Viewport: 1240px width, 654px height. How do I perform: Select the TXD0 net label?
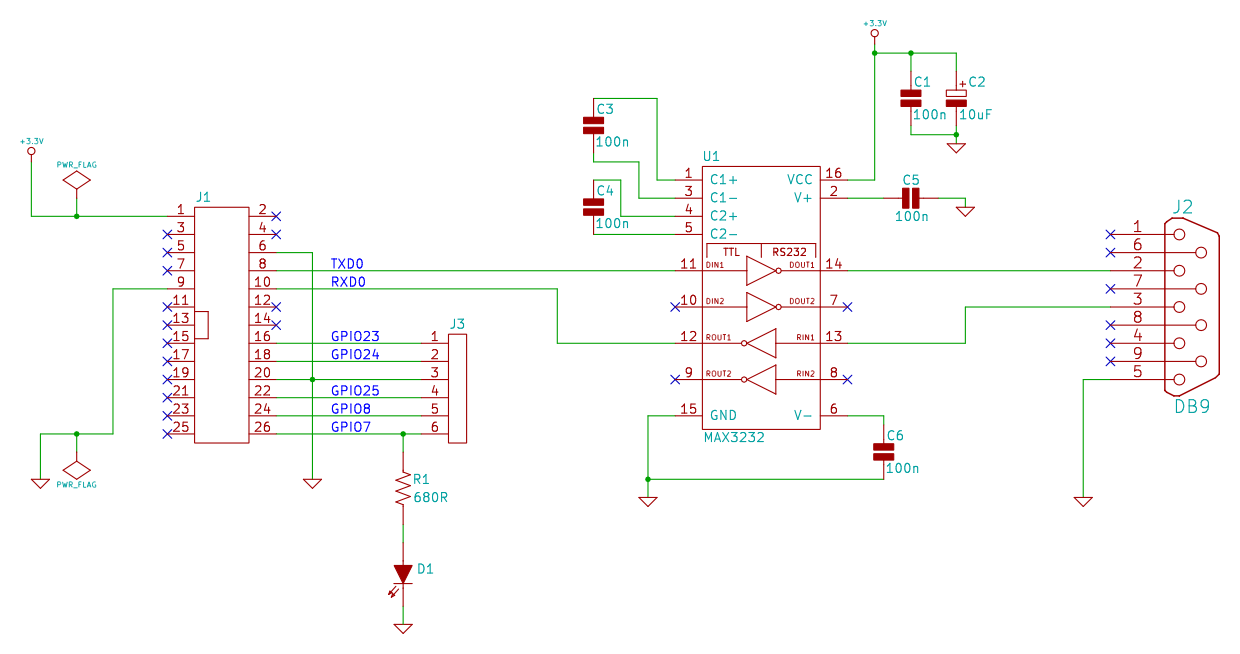[x=347, y=263]
